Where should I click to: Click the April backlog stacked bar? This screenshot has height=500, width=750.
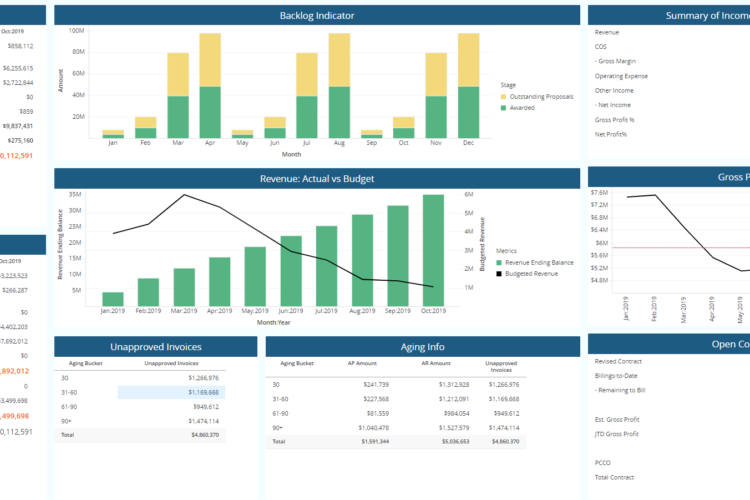click(210, 86)
